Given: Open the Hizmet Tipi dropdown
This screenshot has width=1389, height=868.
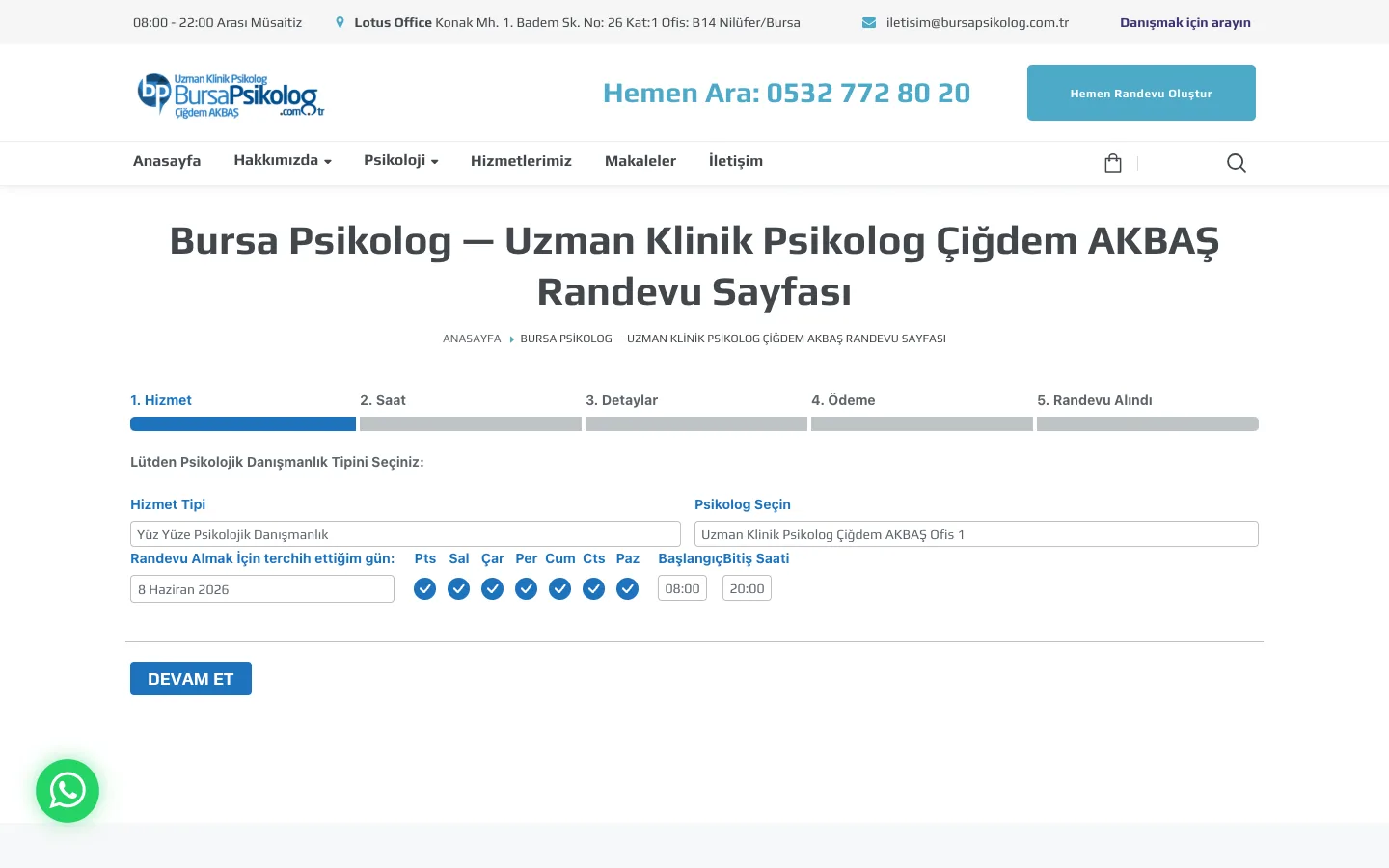Looking at the screenshot, I should (405, 534).
